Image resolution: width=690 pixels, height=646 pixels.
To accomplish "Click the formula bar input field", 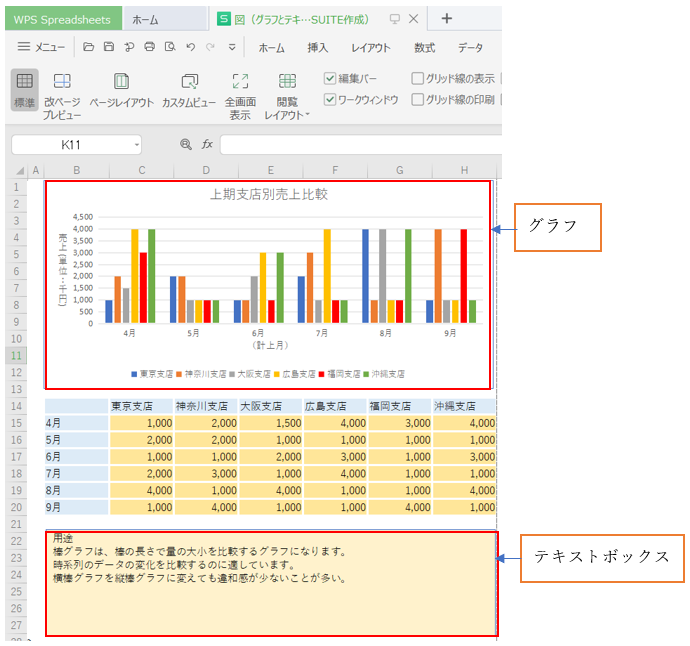I will point(360,145).
